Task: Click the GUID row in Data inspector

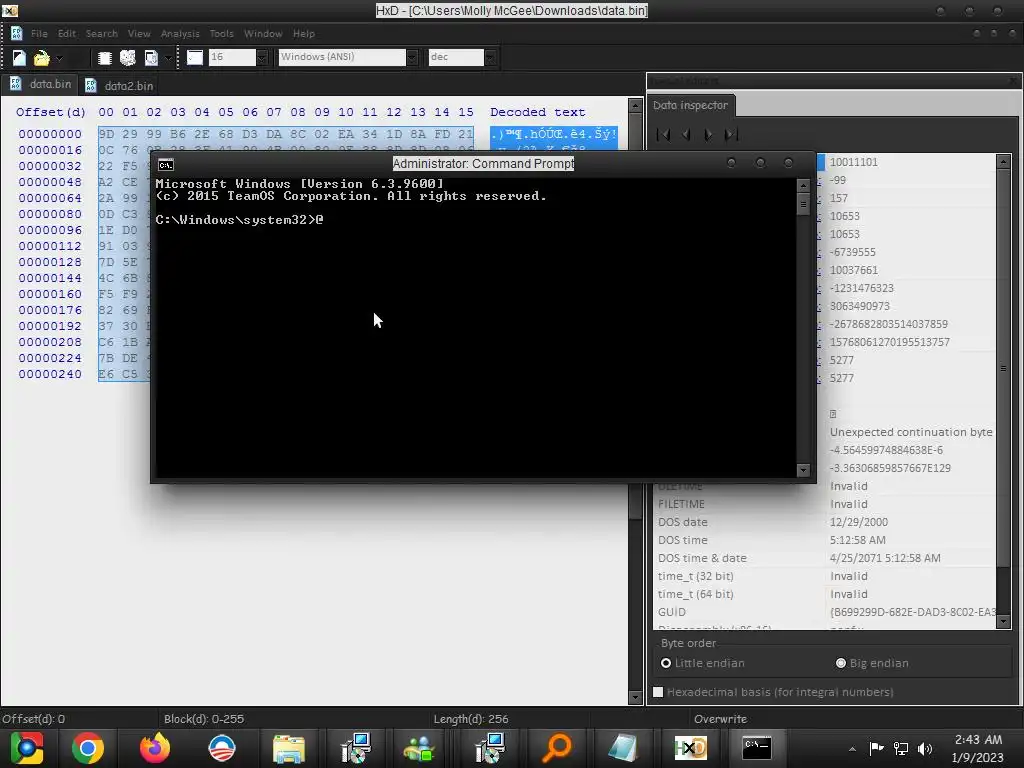Action: coord(826,612)
